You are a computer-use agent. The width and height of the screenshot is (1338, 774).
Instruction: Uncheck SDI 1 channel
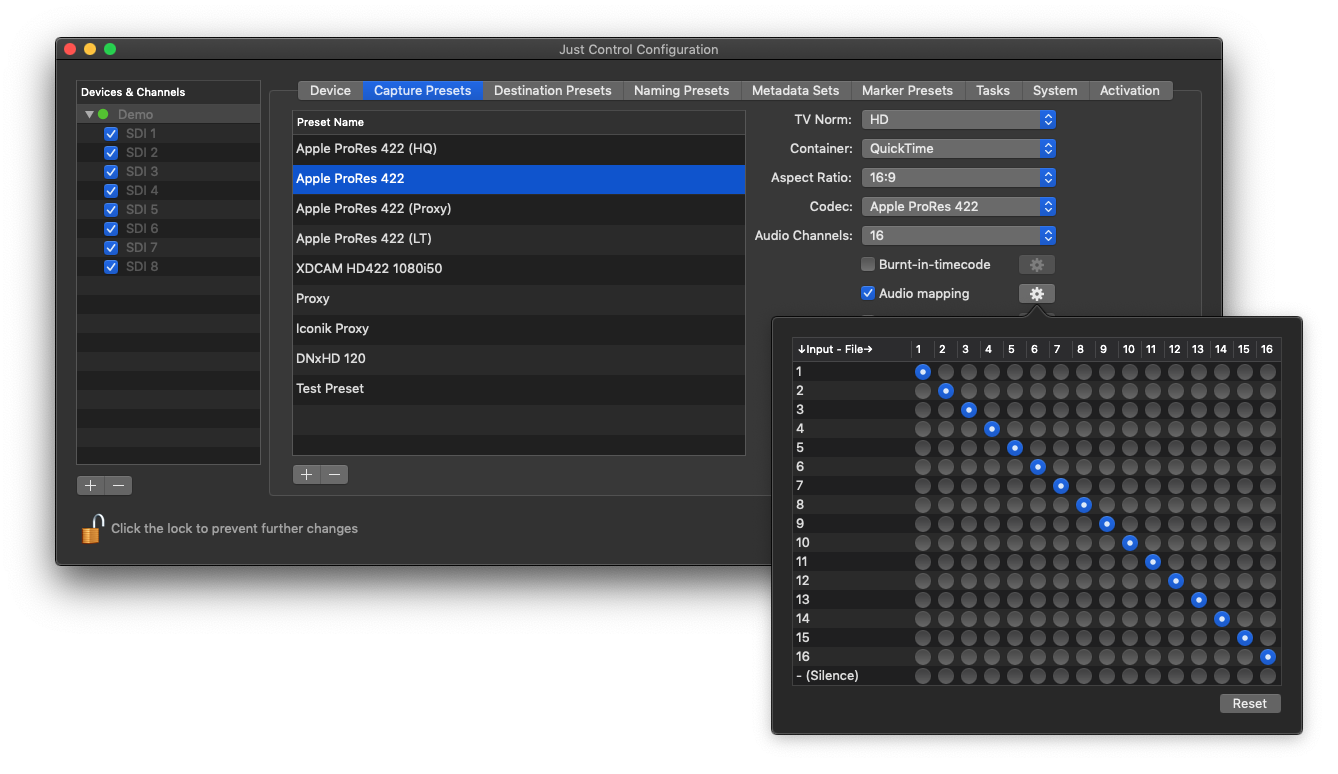[111, 134]
